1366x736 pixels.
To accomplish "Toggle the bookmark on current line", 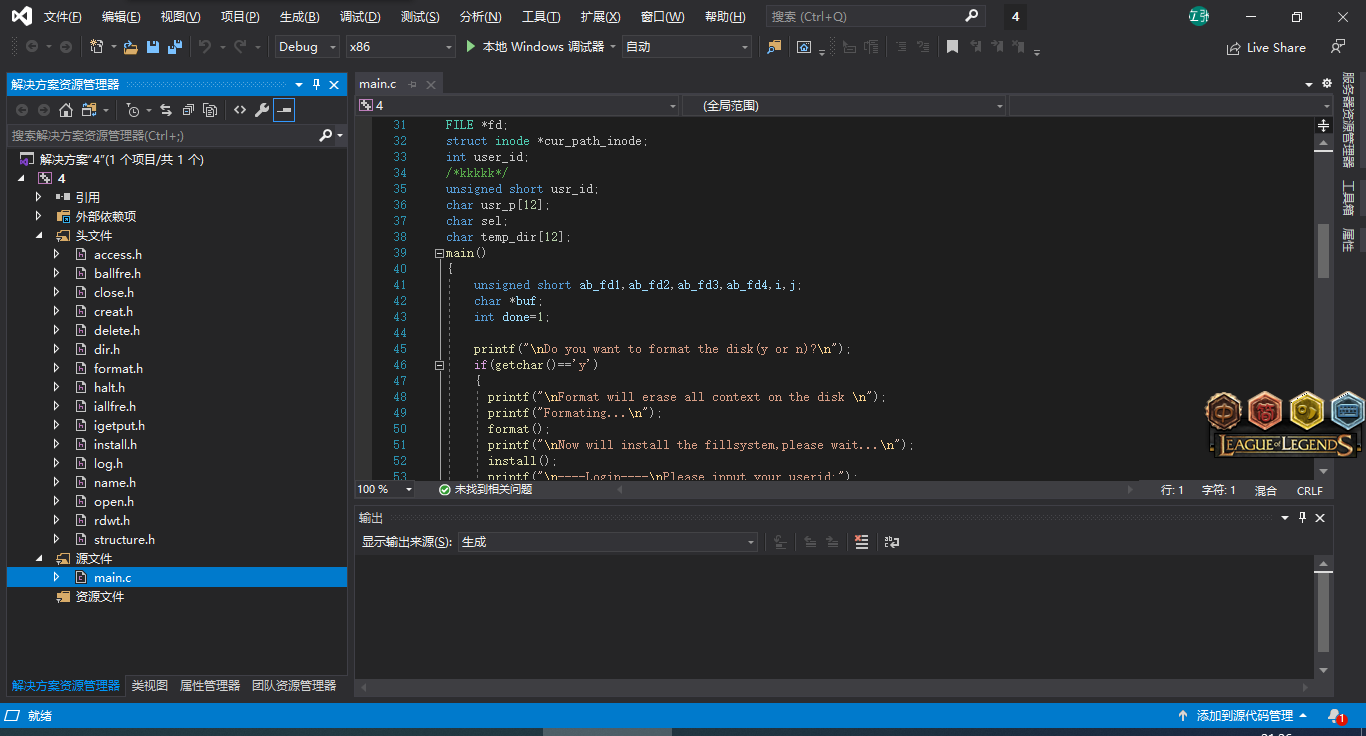I will click(x=952, y=47).
